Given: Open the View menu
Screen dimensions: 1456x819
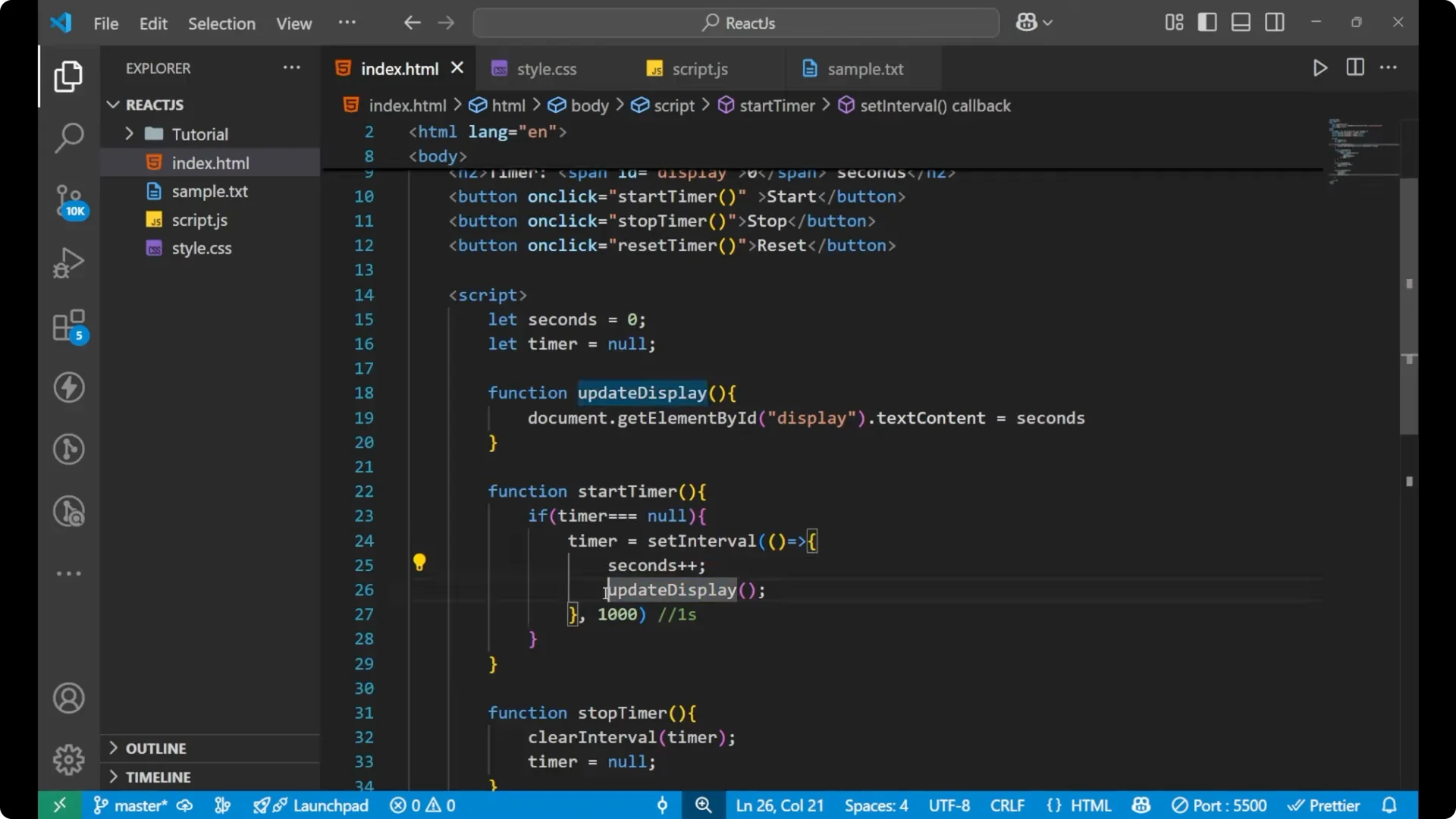Looking at the screenshot, I should [x=293, y=24].
